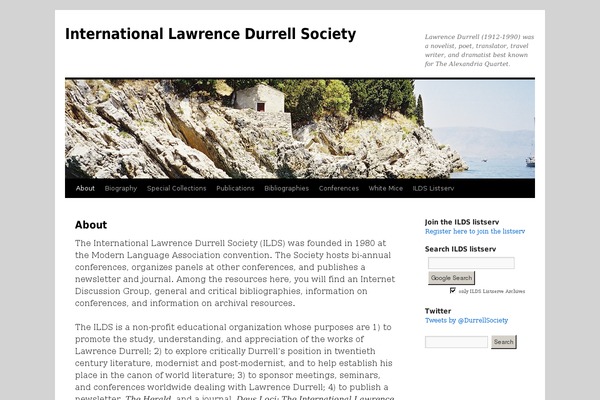Click the About page heading
This screenshot has height=400, width=600.
coord(91,225)
